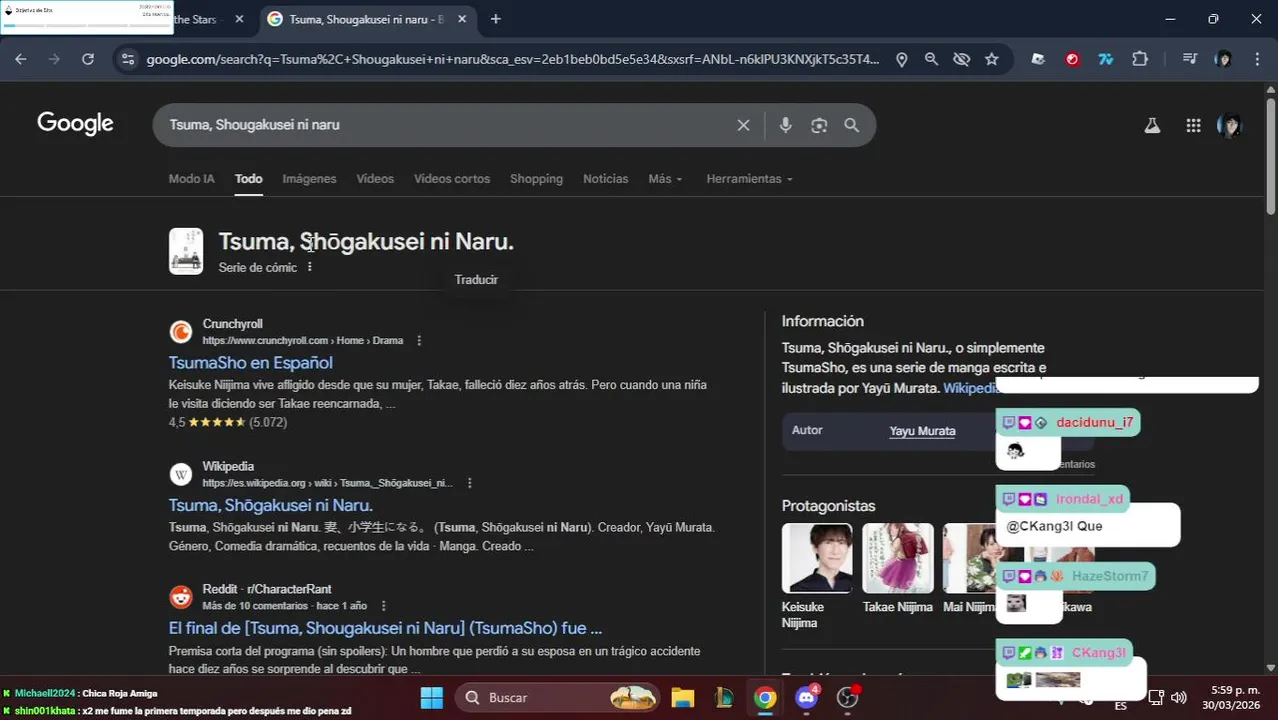Open the zoom level indicator in address bar

pyautogui.click(x=931, y=59)
